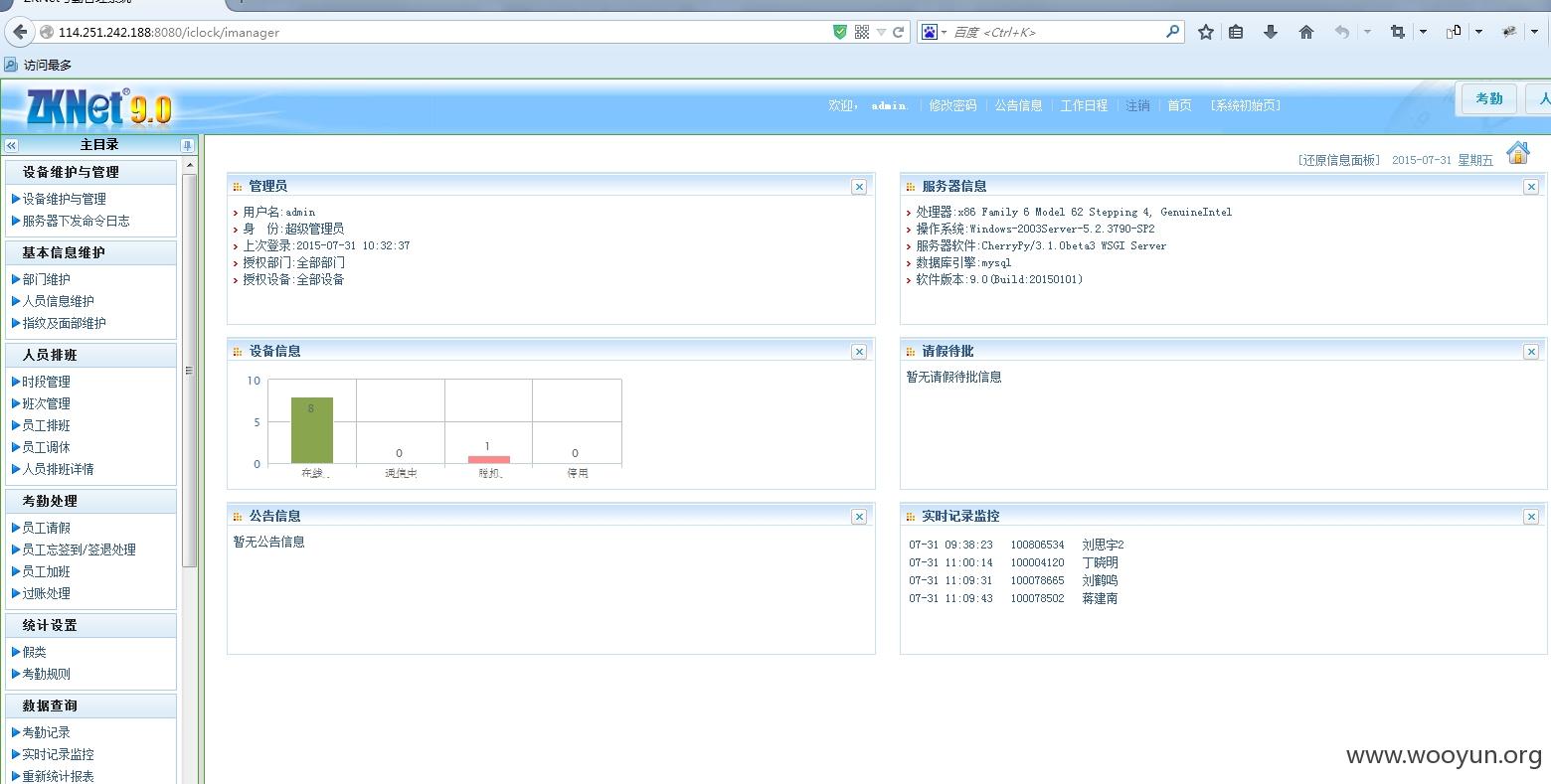Open 实时记录监控 sidebar entry

coord(59,754)
